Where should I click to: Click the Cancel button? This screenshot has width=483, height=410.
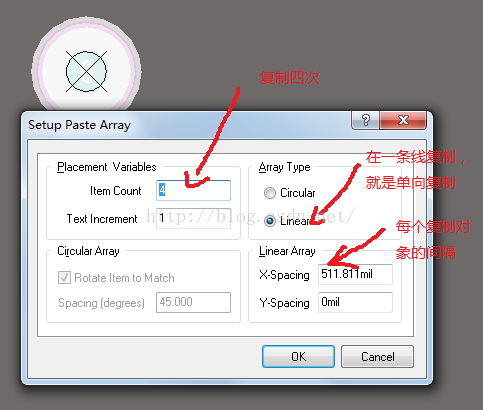coord(377,357)
